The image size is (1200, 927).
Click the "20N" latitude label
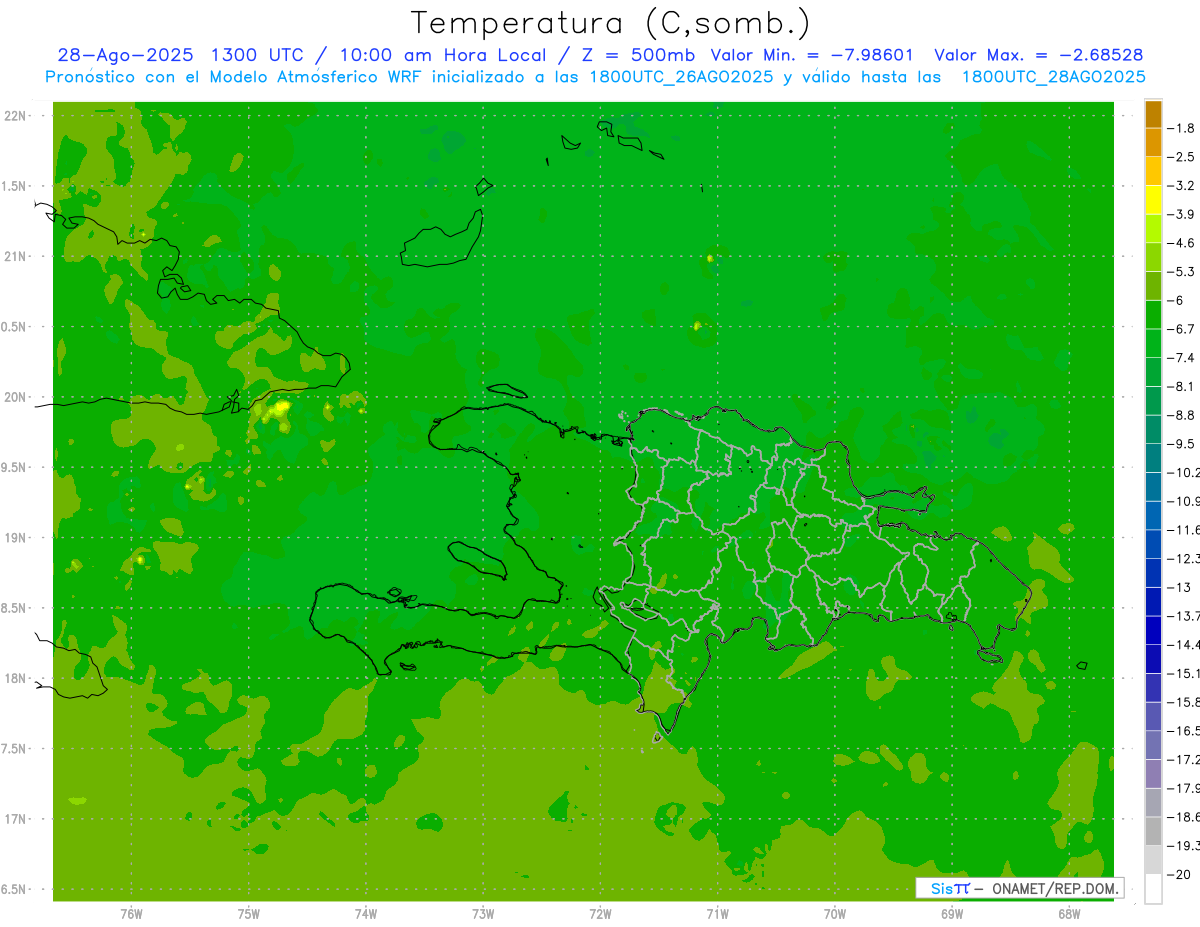coord(17,398)
